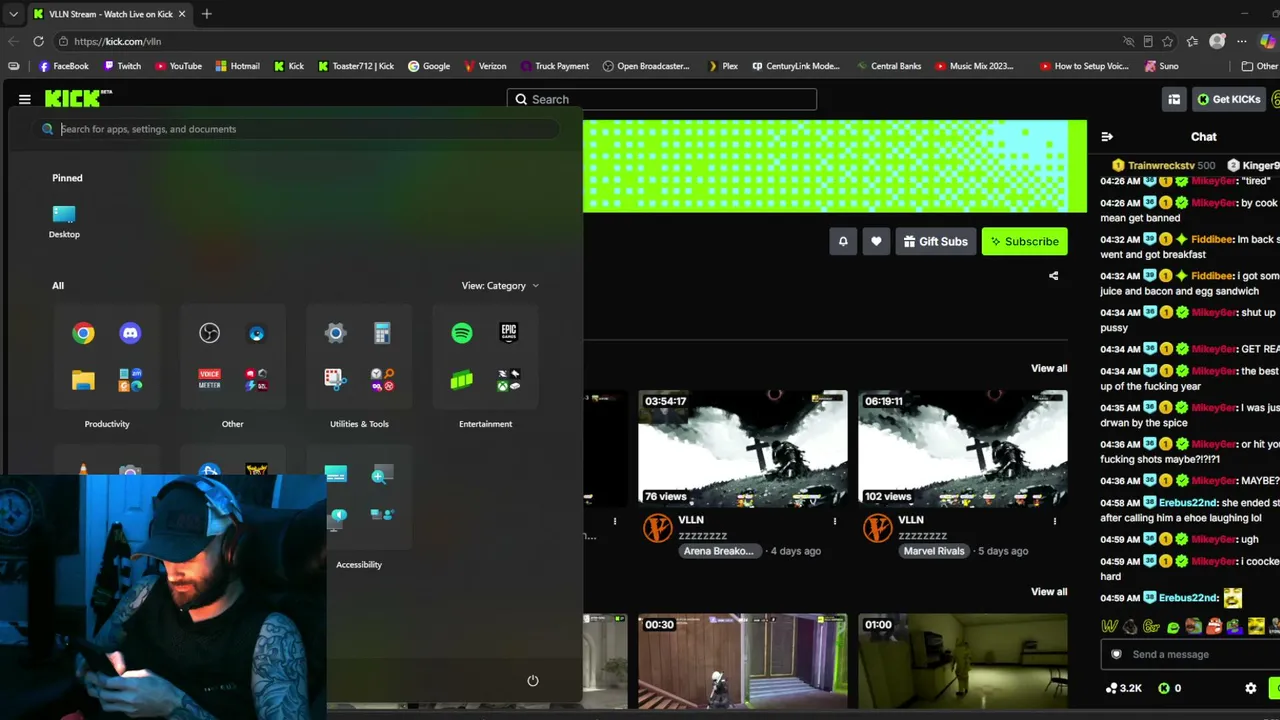1280x720 pixels.
Task: Open the Hotmail bookmark
Action: 237,66
